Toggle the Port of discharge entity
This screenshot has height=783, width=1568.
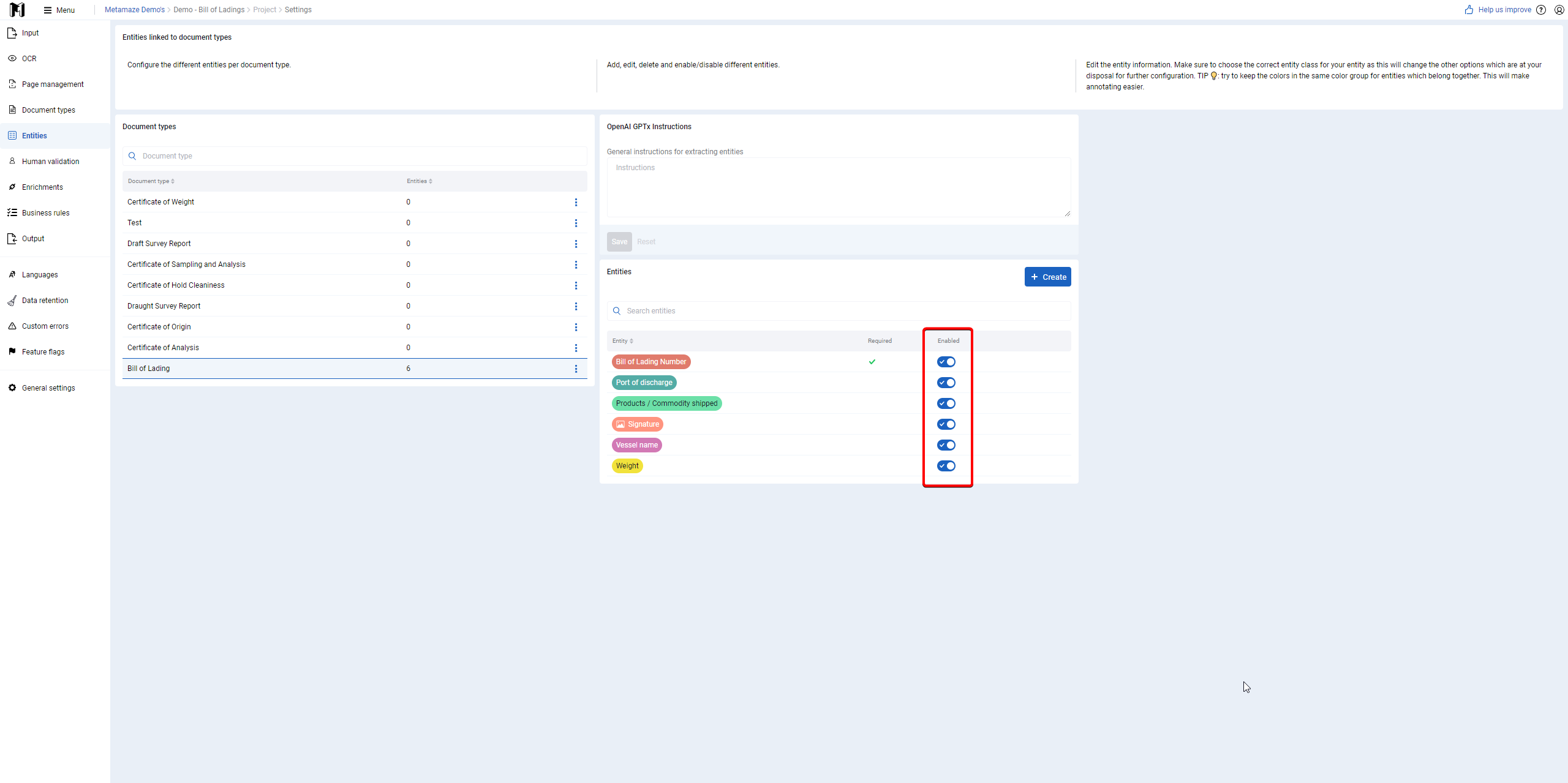tap(946, 383)
